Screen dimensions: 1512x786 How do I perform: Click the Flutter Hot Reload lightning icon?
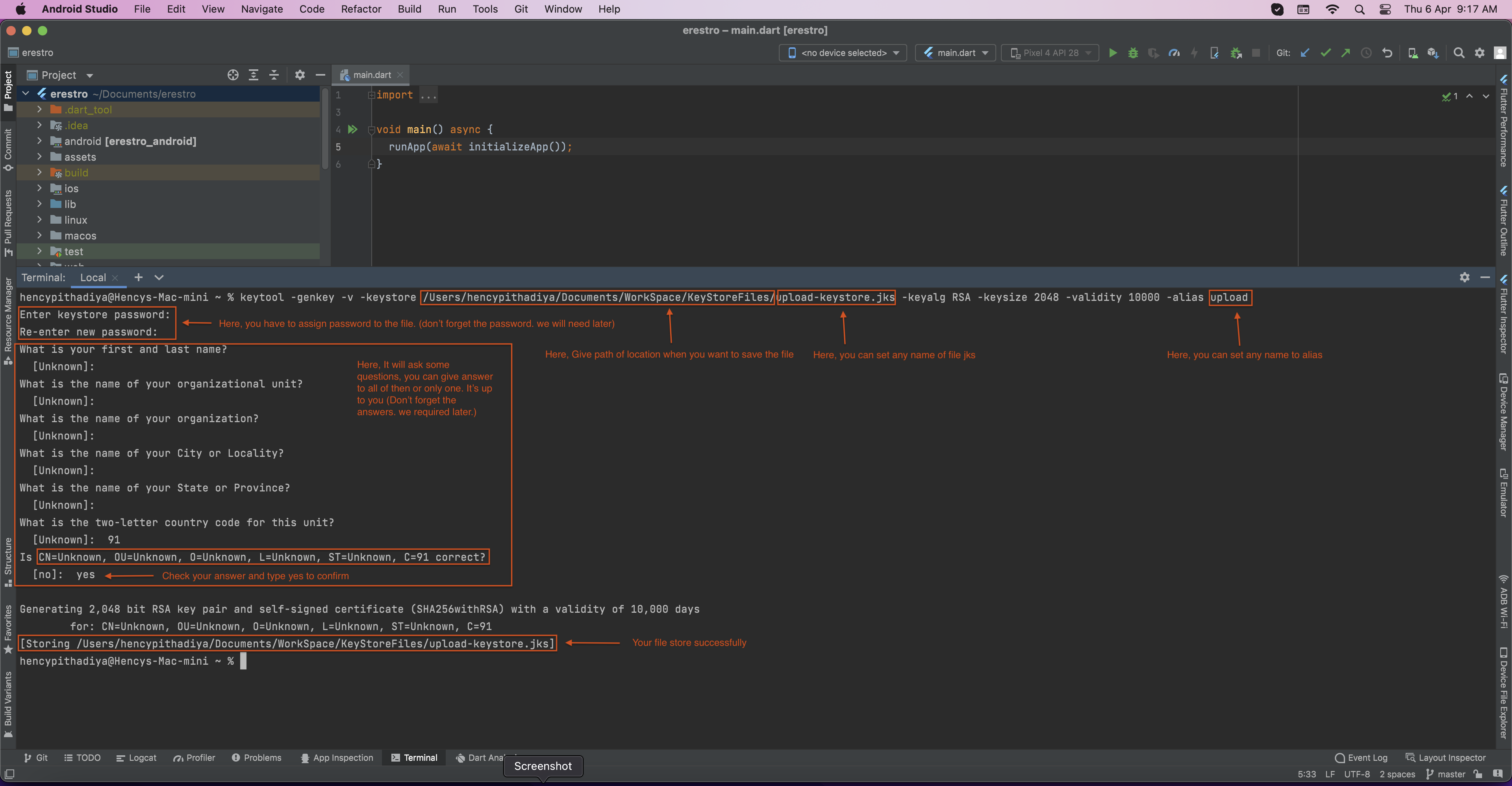(1194, 53)
